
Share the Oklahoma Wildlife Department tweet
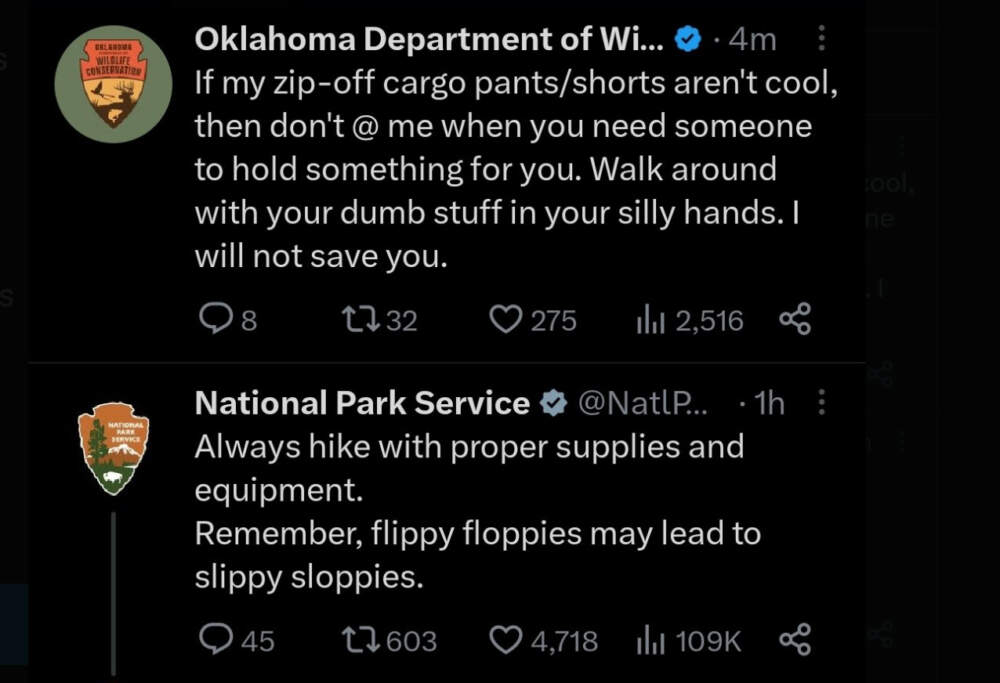(x=794, y=320)
